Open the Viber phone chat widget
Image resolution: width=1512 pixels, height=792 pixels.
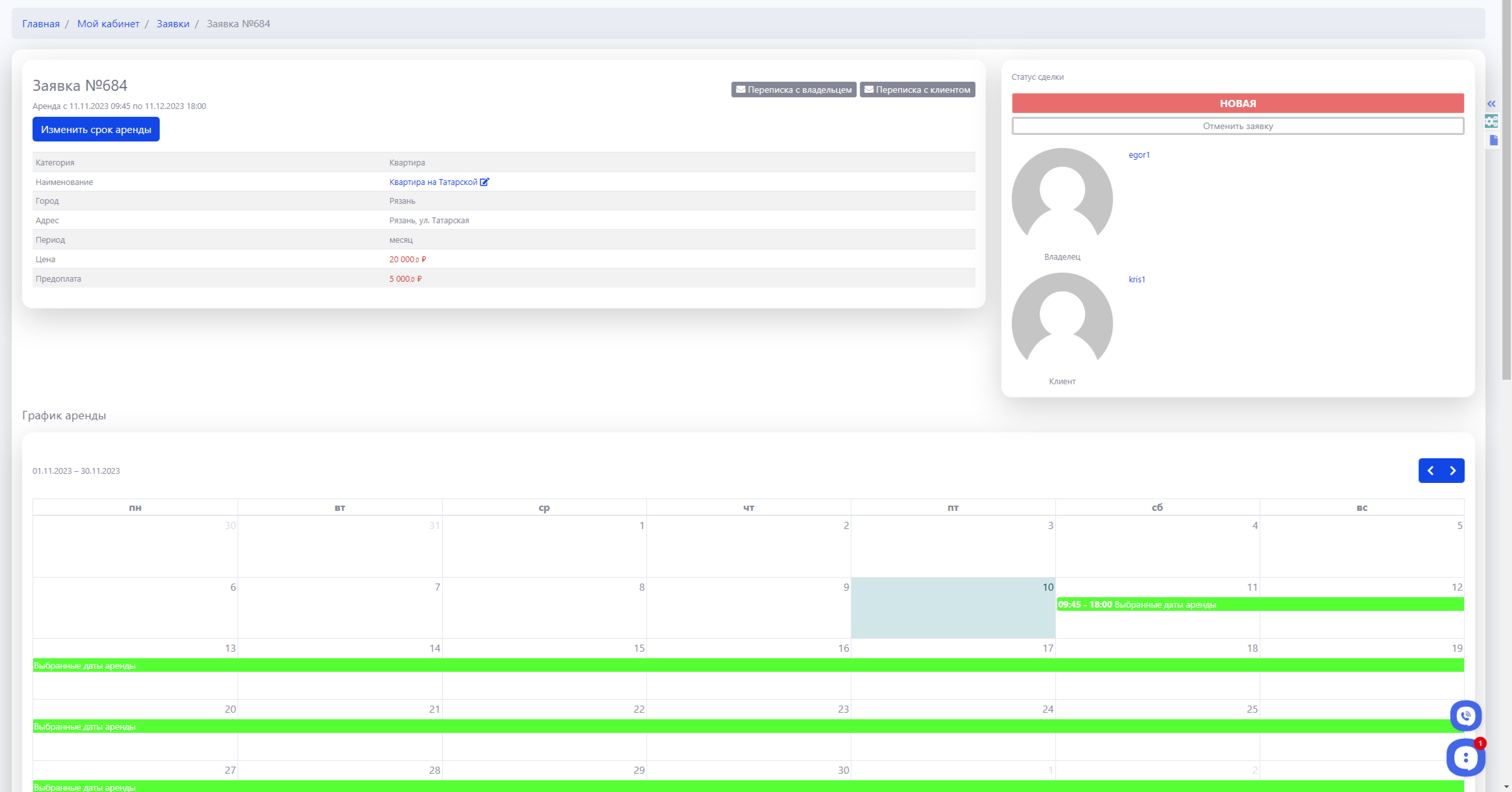[x=1465, y=715]
